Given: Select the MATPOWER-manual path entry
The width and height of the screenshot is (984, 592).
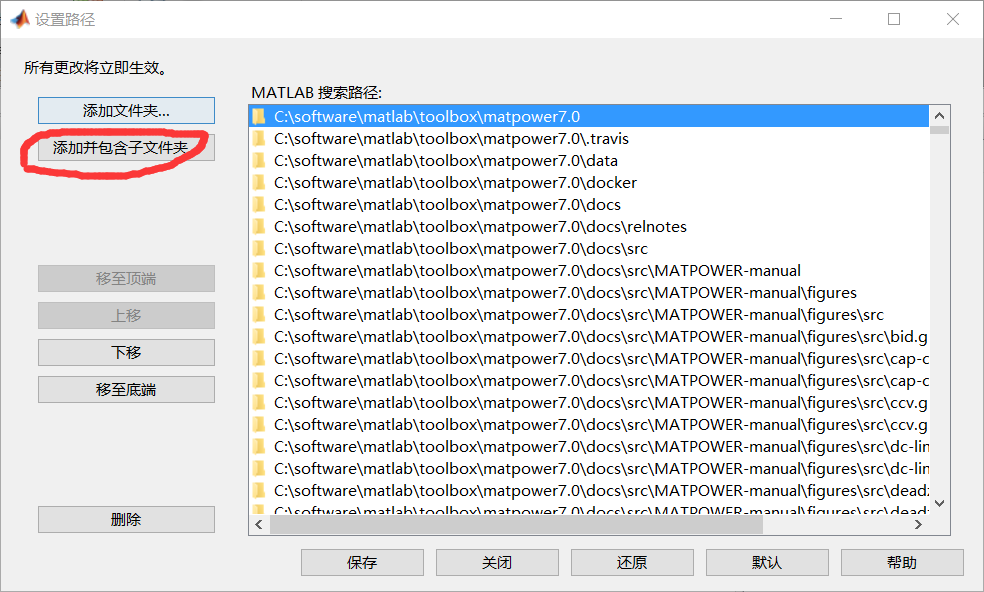Looking at the screenshot, I should coord(500,270).
